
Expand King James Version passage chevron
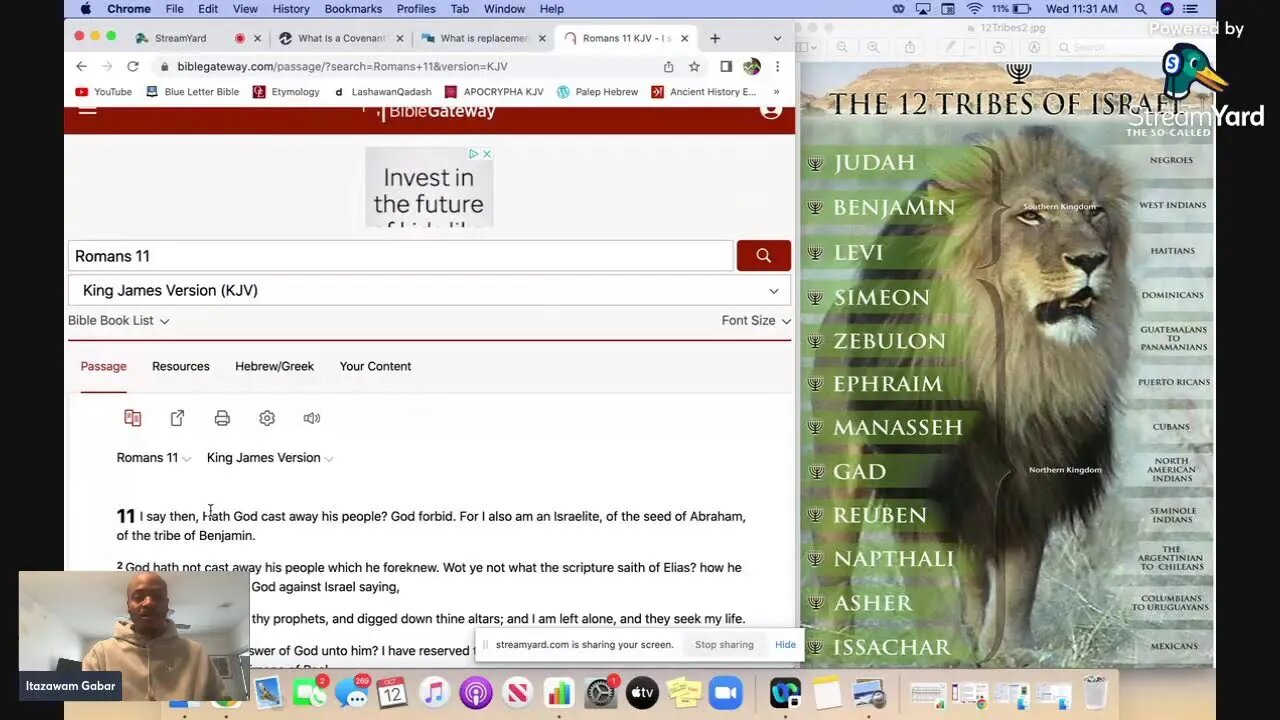click(x=329, y=459)
